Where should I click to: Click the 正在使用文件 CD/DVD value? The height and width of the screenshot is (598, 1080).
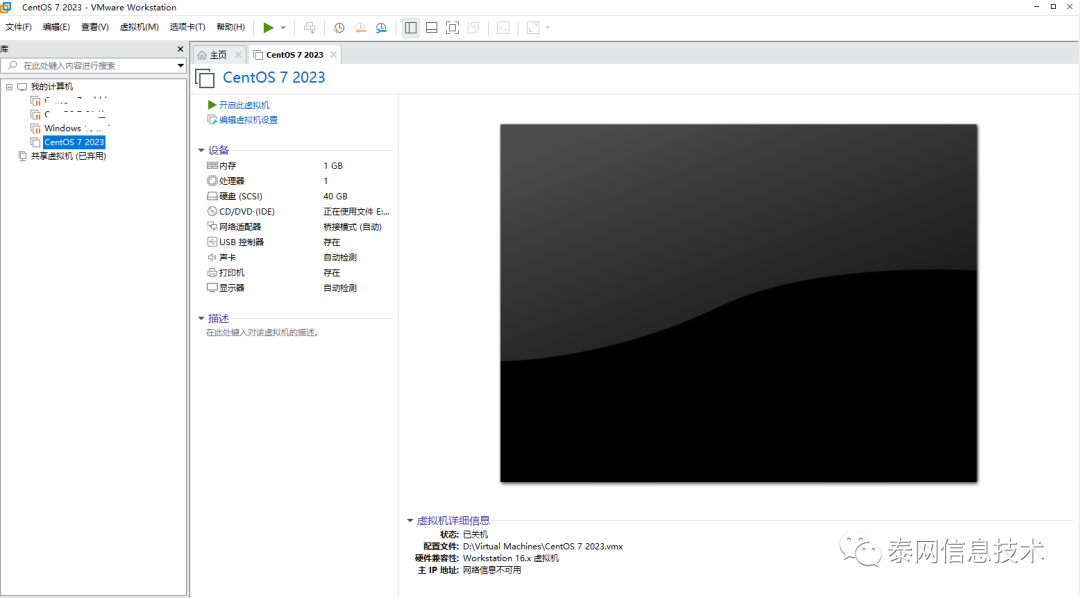click(x=356, y=212)
